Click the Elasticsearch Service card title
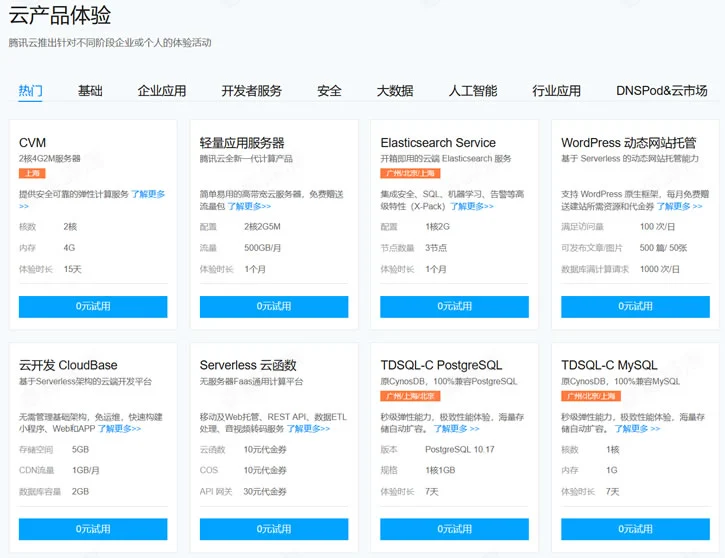Image resolution: width=725 pixels, height=558 pixels. (438, 143)
